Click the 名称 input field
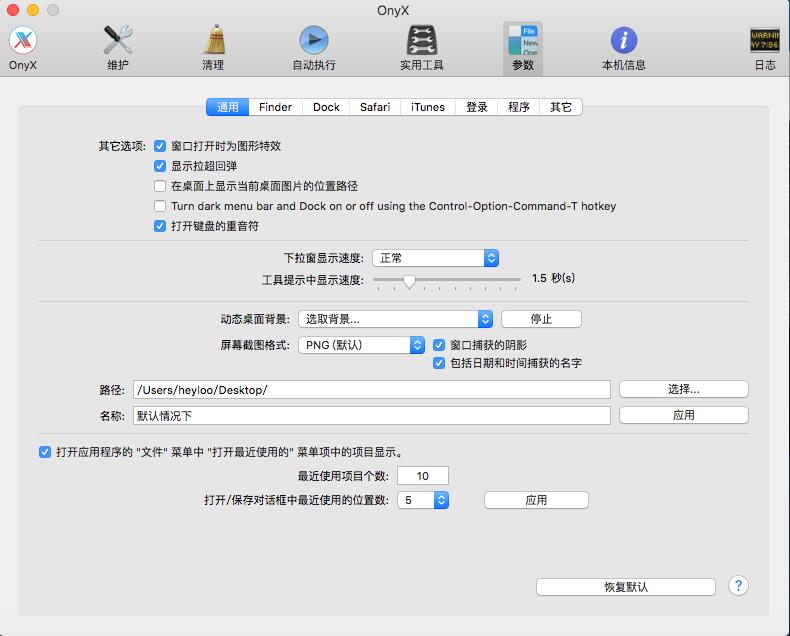The width and height of the screenshot is (790, 636). click(372, 416)
